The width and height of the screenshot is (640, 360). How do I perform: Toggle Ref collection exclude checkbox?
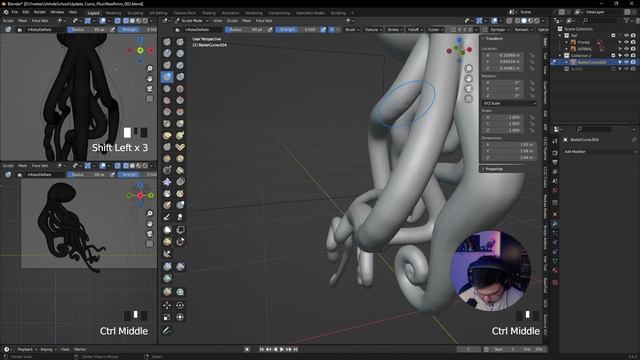(613, 36)
